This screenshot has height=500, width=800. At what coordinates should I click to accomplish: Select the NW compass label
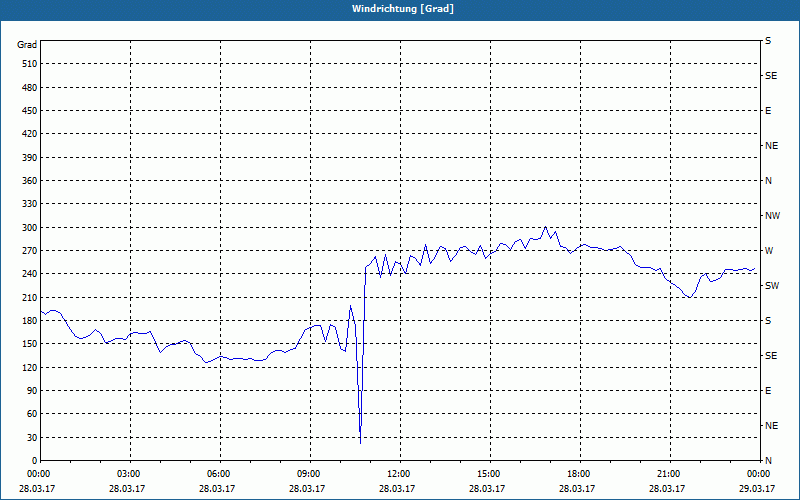[772, 216]
